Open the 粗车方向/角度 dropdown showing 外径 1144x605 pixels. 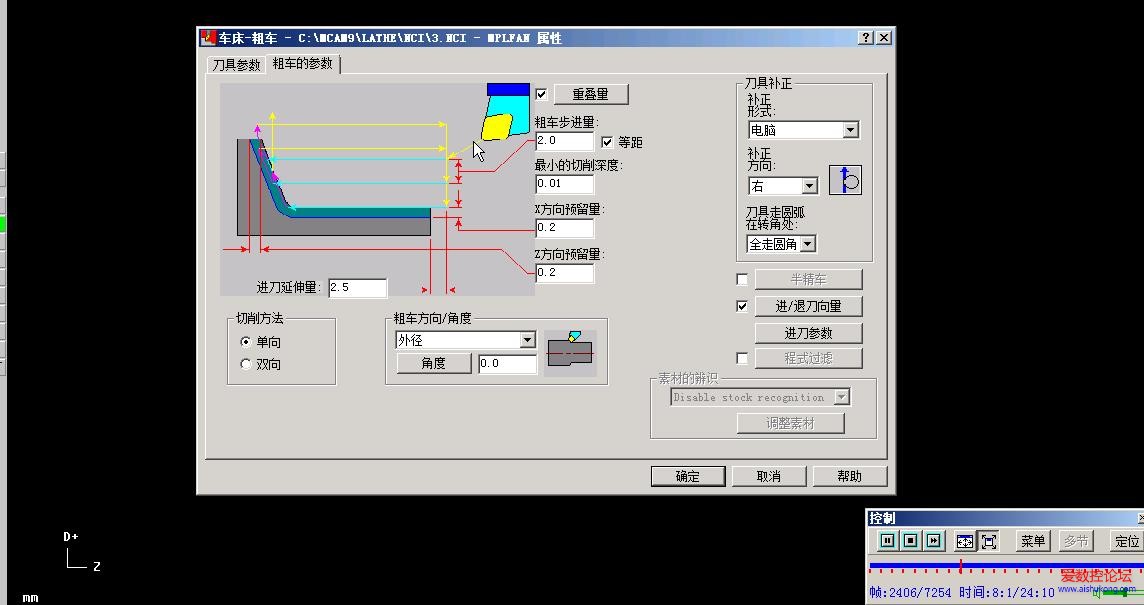(x=529, y=340)
